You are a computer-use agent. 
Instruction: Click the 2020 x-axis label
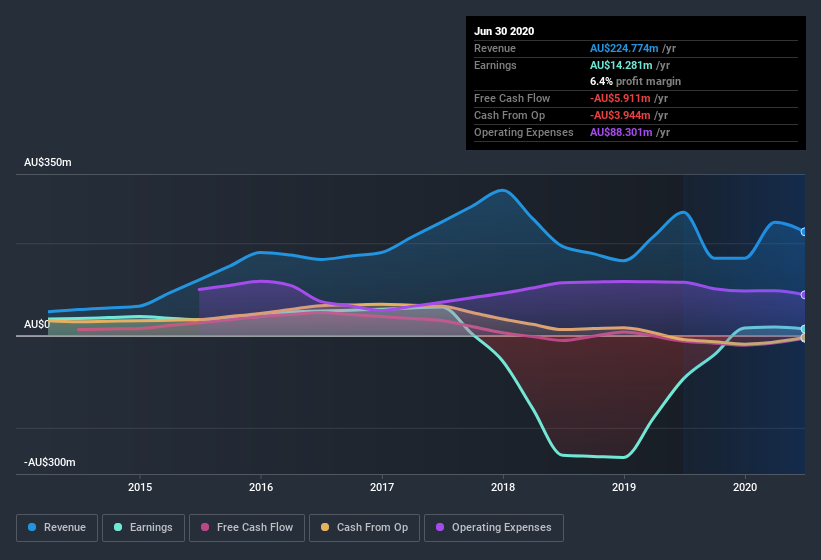point(745,488)
